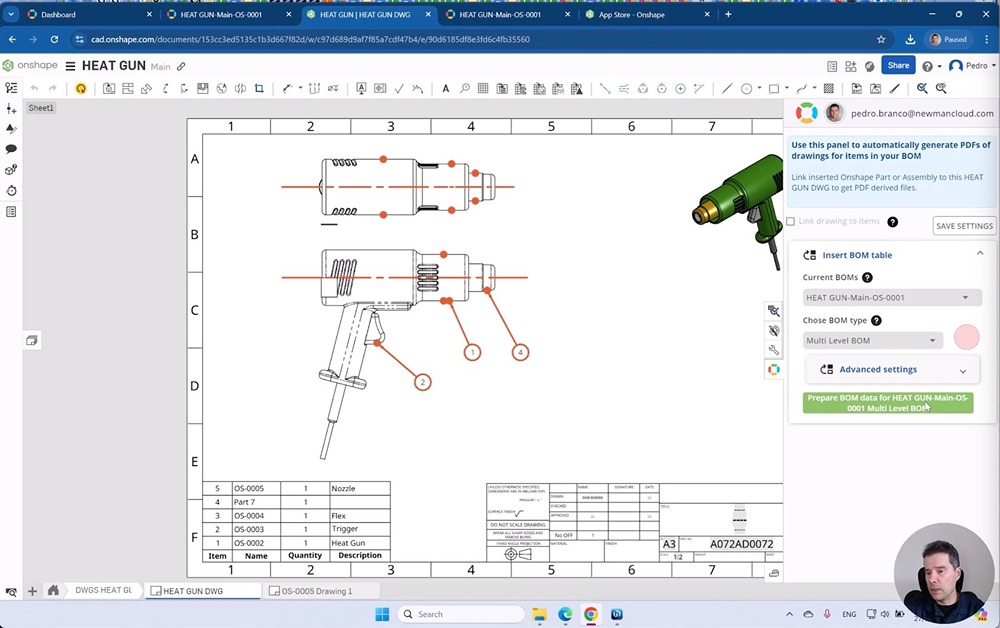Viewport: 1000px width, 628px height.
Task: Pick the Surface finish checkmark symbol tool
Action: click(399, 89)
